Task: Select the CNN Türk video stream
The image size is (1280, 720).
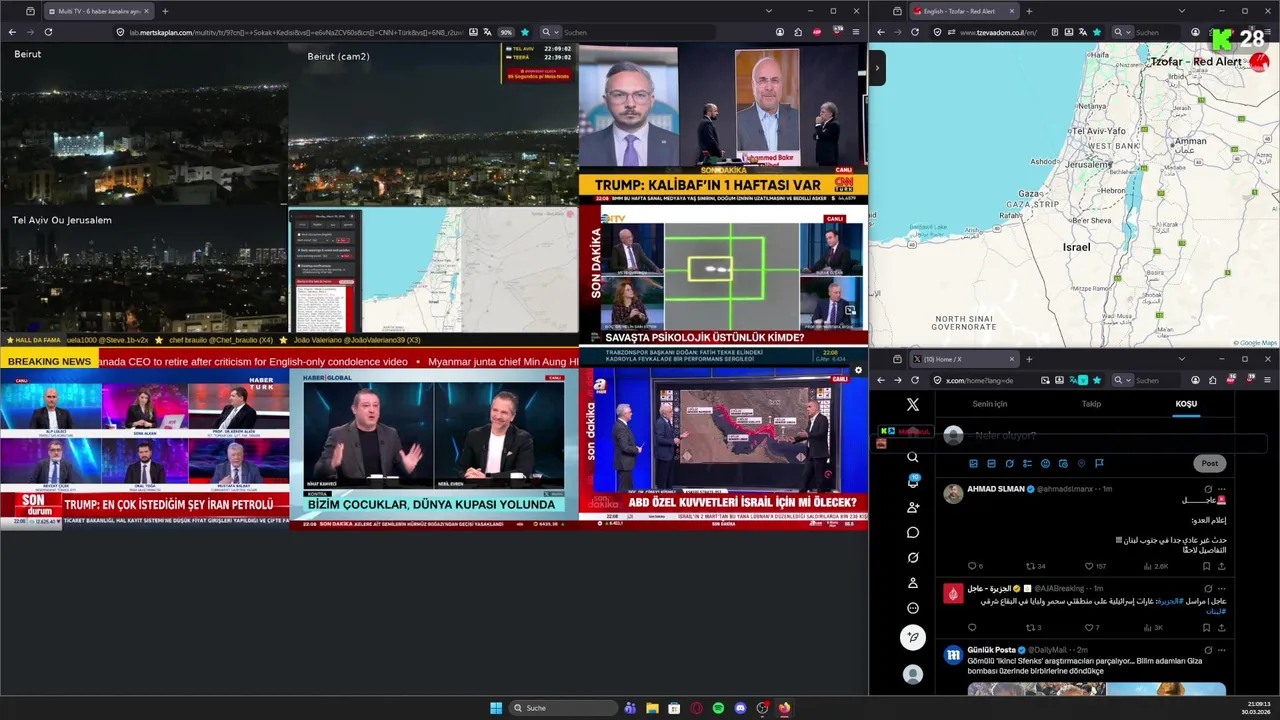Action: coord(723,124)
